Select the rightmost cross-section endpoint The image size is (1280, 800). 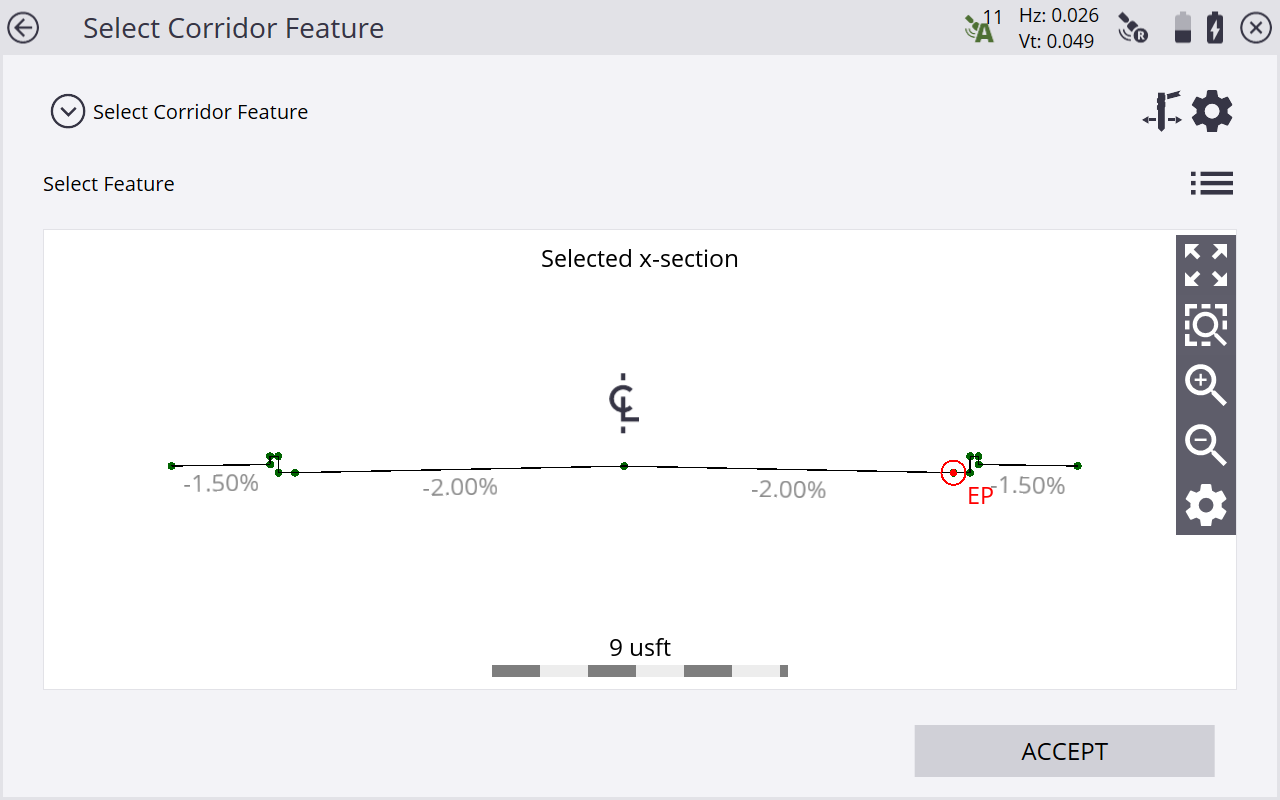click(x=1078, y=466)
